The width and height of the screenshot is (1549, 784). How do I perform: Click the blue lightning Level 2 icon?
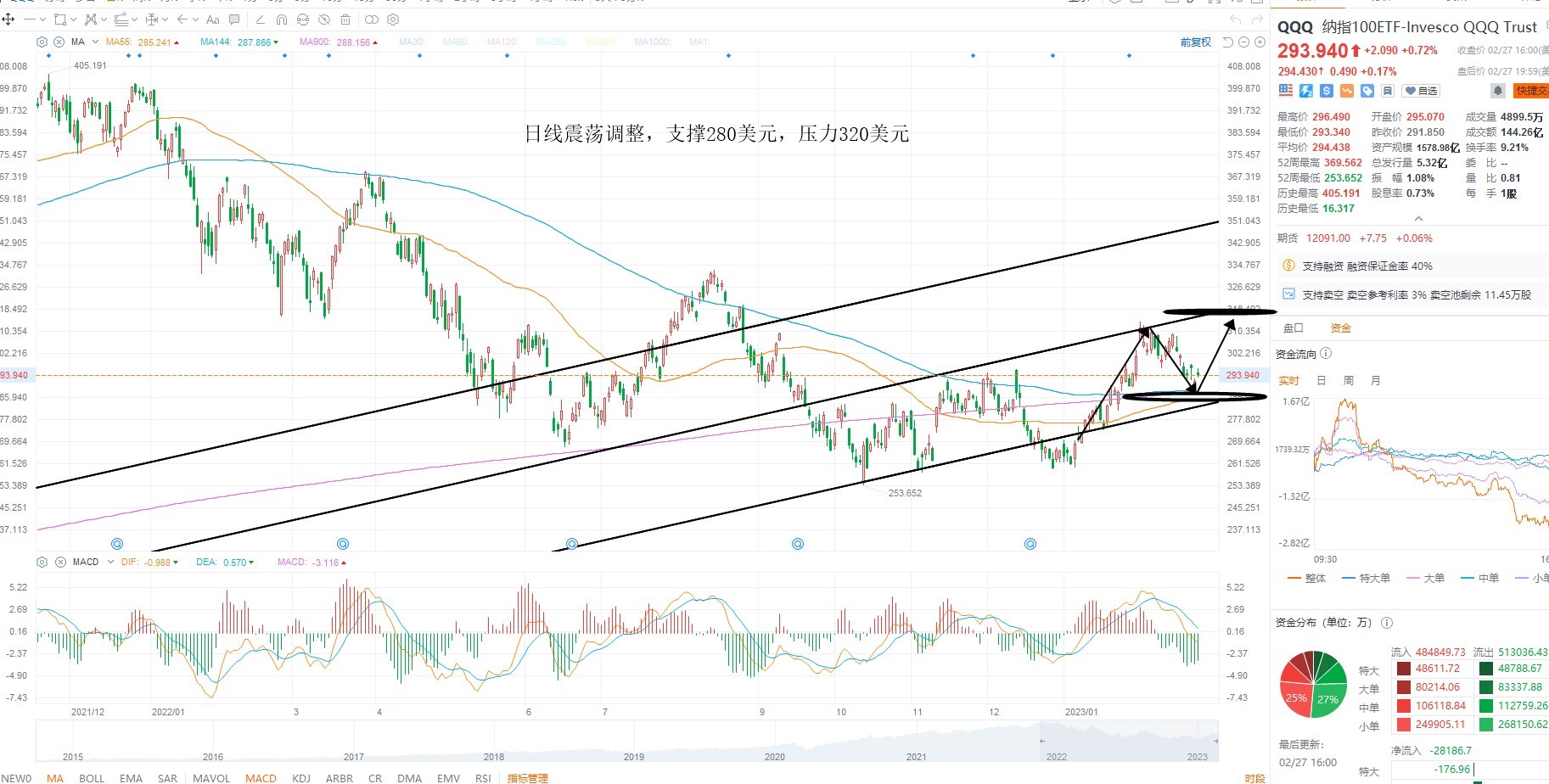1306,91
